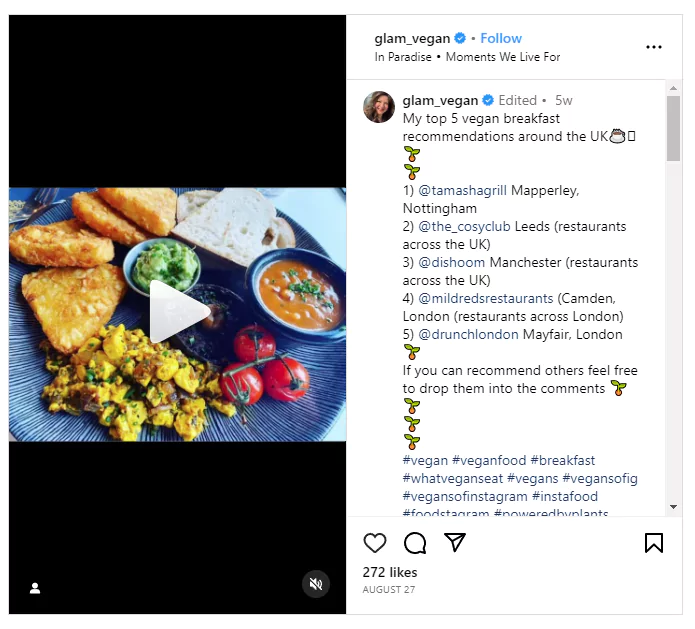
Task: Like the post with the heart icon
Action: click(x=375, y=543)
